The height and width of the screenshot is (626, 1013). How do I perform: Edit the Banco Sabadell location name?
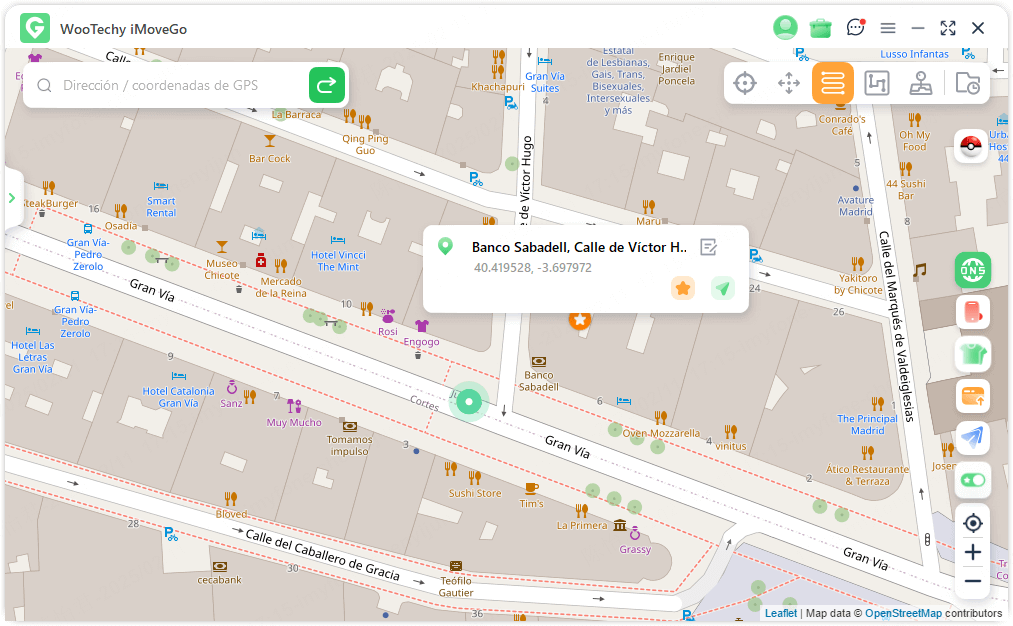[x=709, y=247]
